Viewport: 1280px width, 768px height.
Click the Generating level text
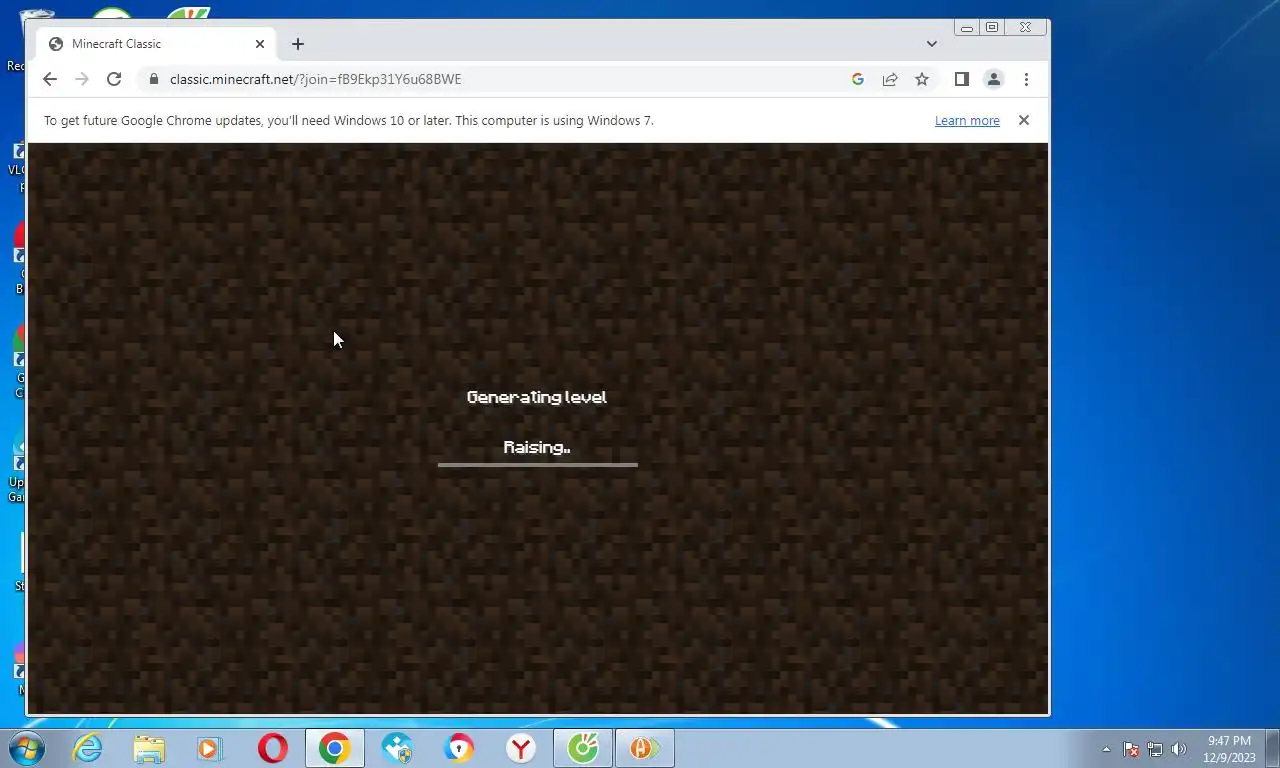[x=537, y=397]
